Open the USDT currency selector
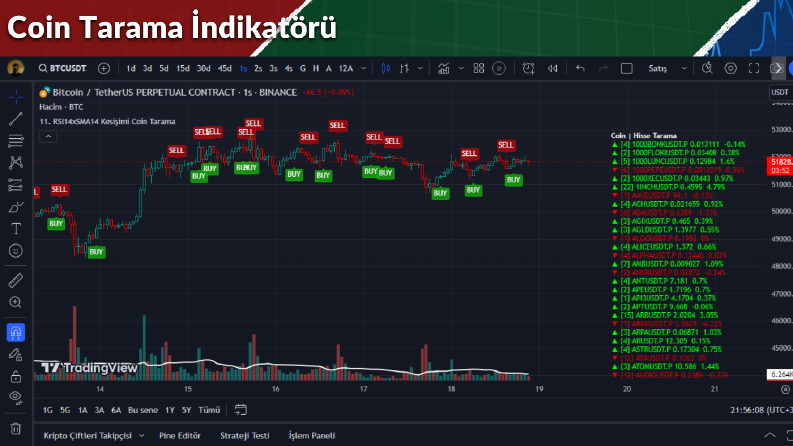 coord(779,92)
